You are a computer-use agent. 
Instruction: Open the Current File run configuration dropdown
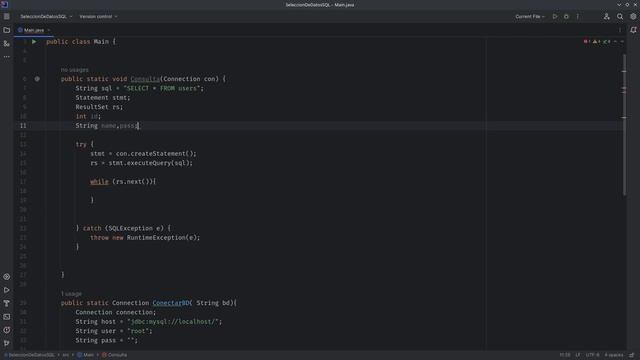click(x=530, y=17)
